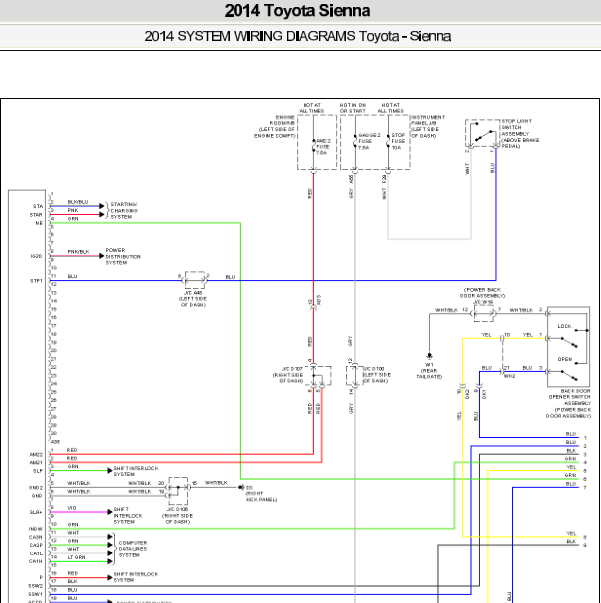Click the "STP1" terminal label
The image size is (601, 603).
36,281
